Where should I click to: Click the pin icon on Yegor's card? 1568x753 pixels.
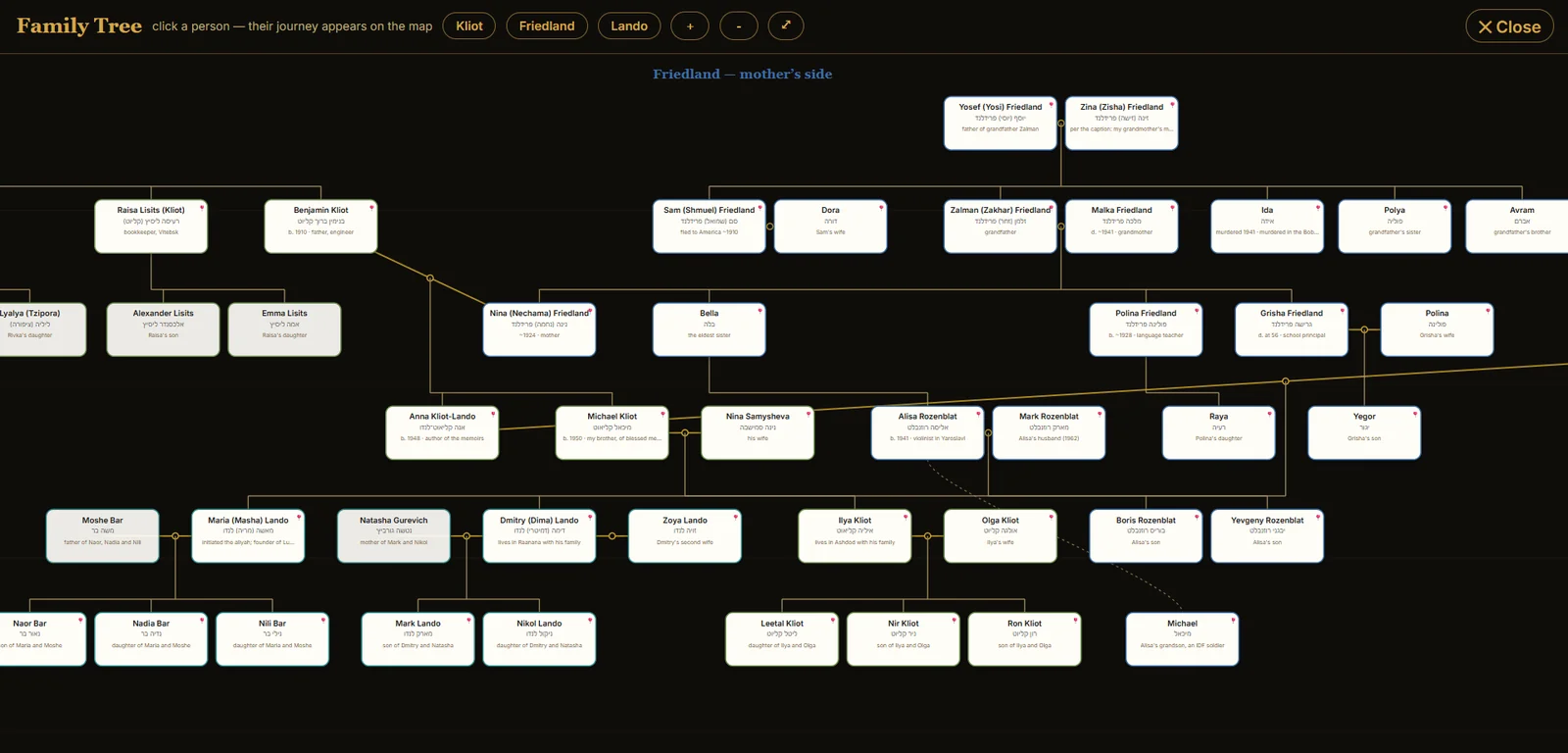1414,414
